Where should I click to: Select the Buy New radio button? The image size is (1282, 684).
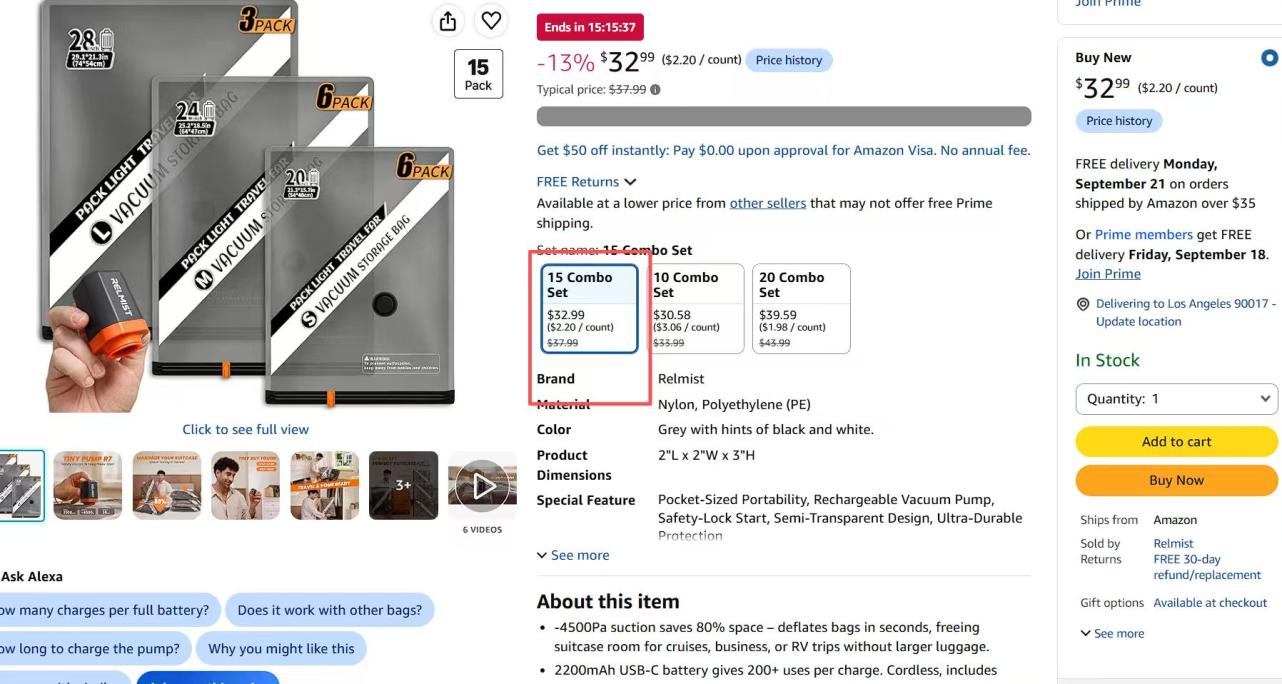(x=1269, y=58)
